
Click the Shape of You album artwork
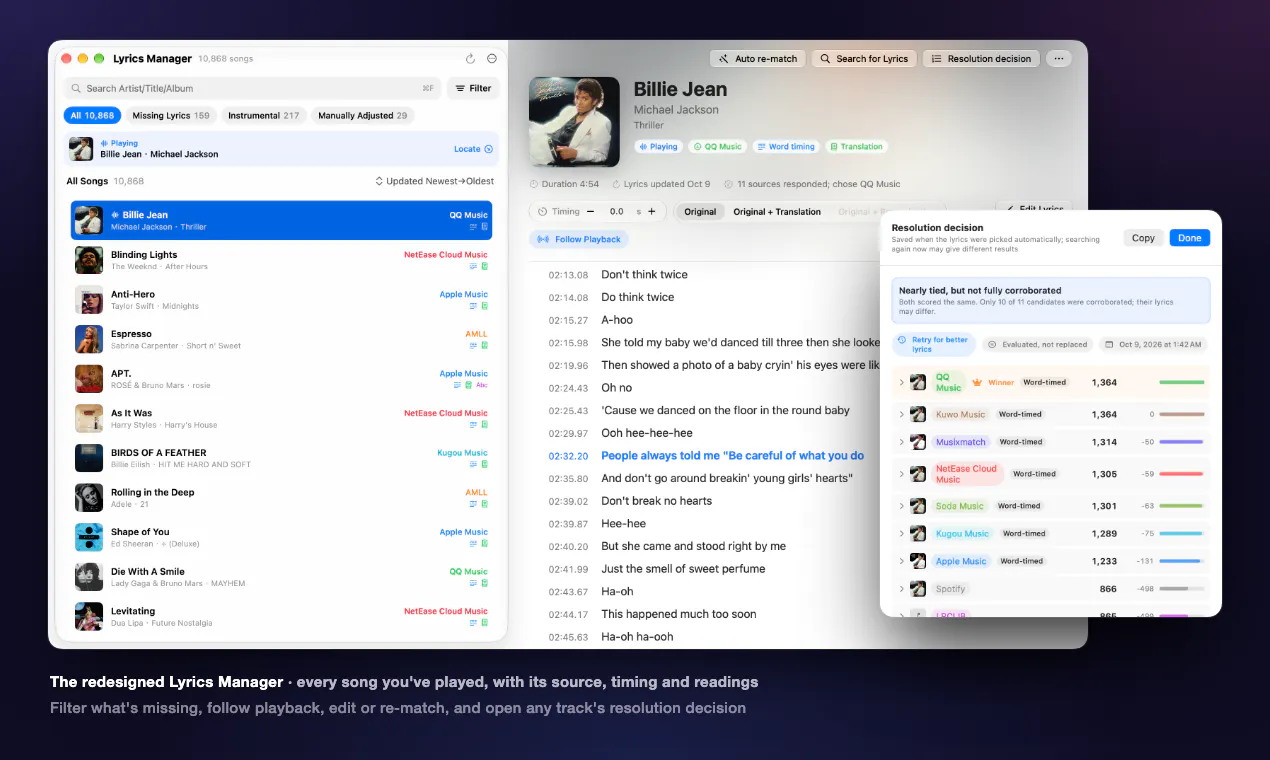pyautogui.click(x=89, y=537)
